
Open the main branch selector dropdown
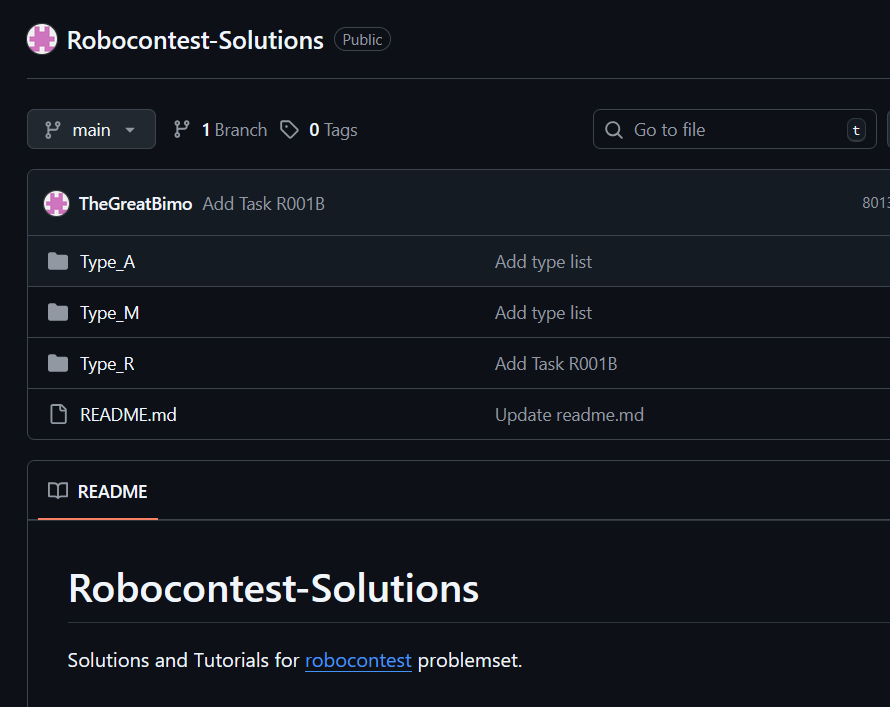coord(91,129)
